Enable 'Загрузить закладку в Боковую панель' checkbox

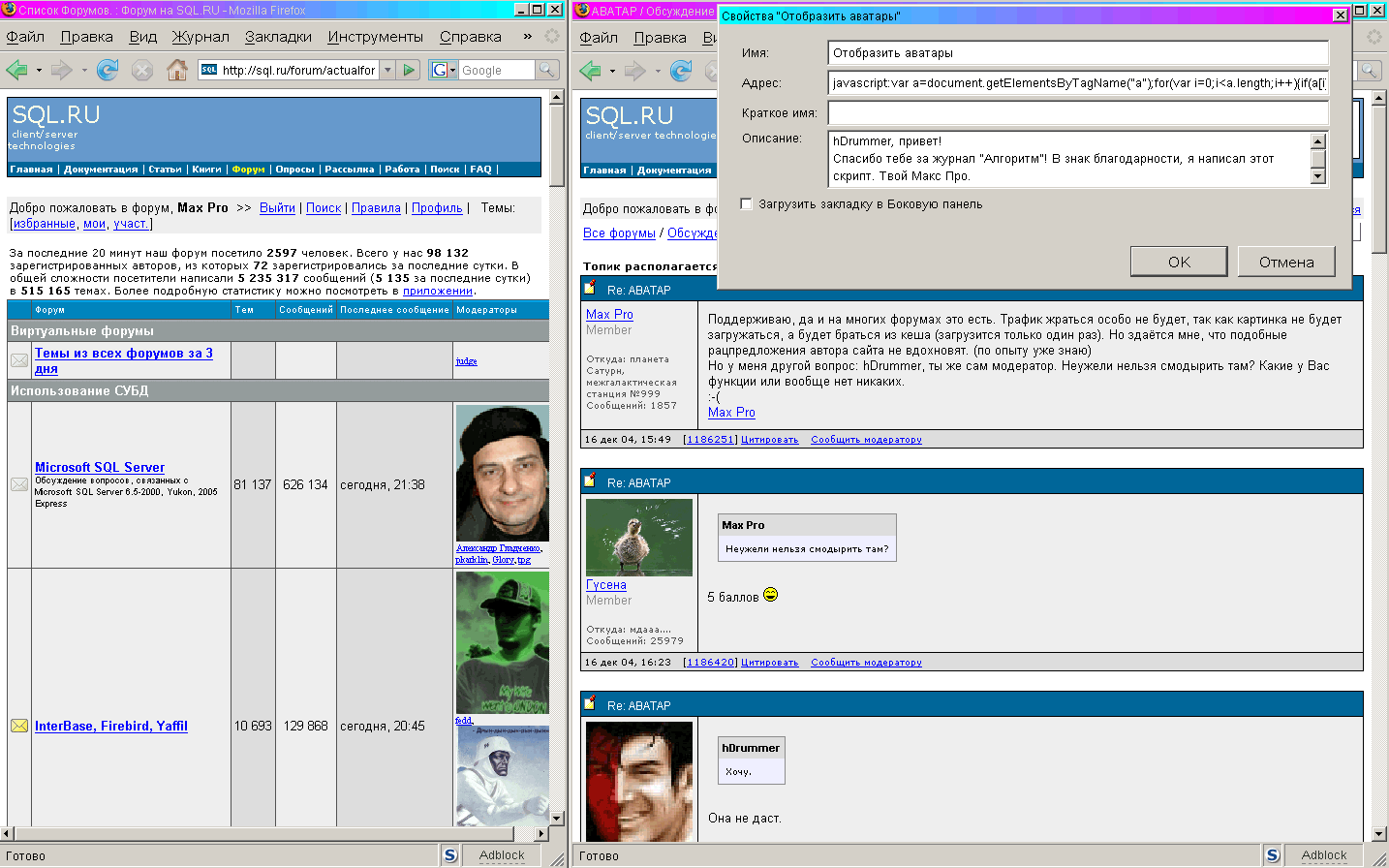(x=746, y=204)
